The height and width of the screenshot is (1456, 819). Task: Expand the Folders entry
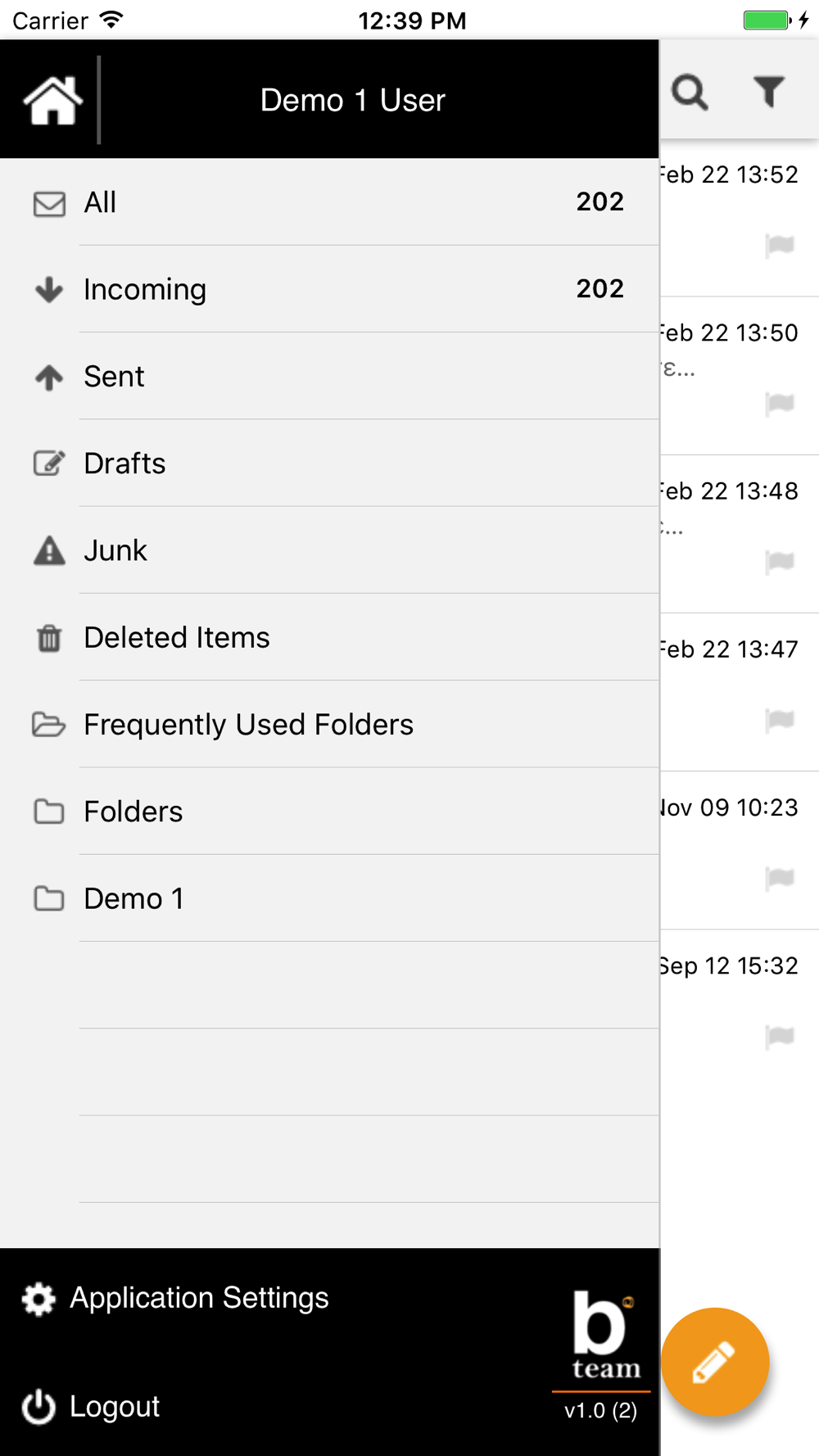[329, 811]
